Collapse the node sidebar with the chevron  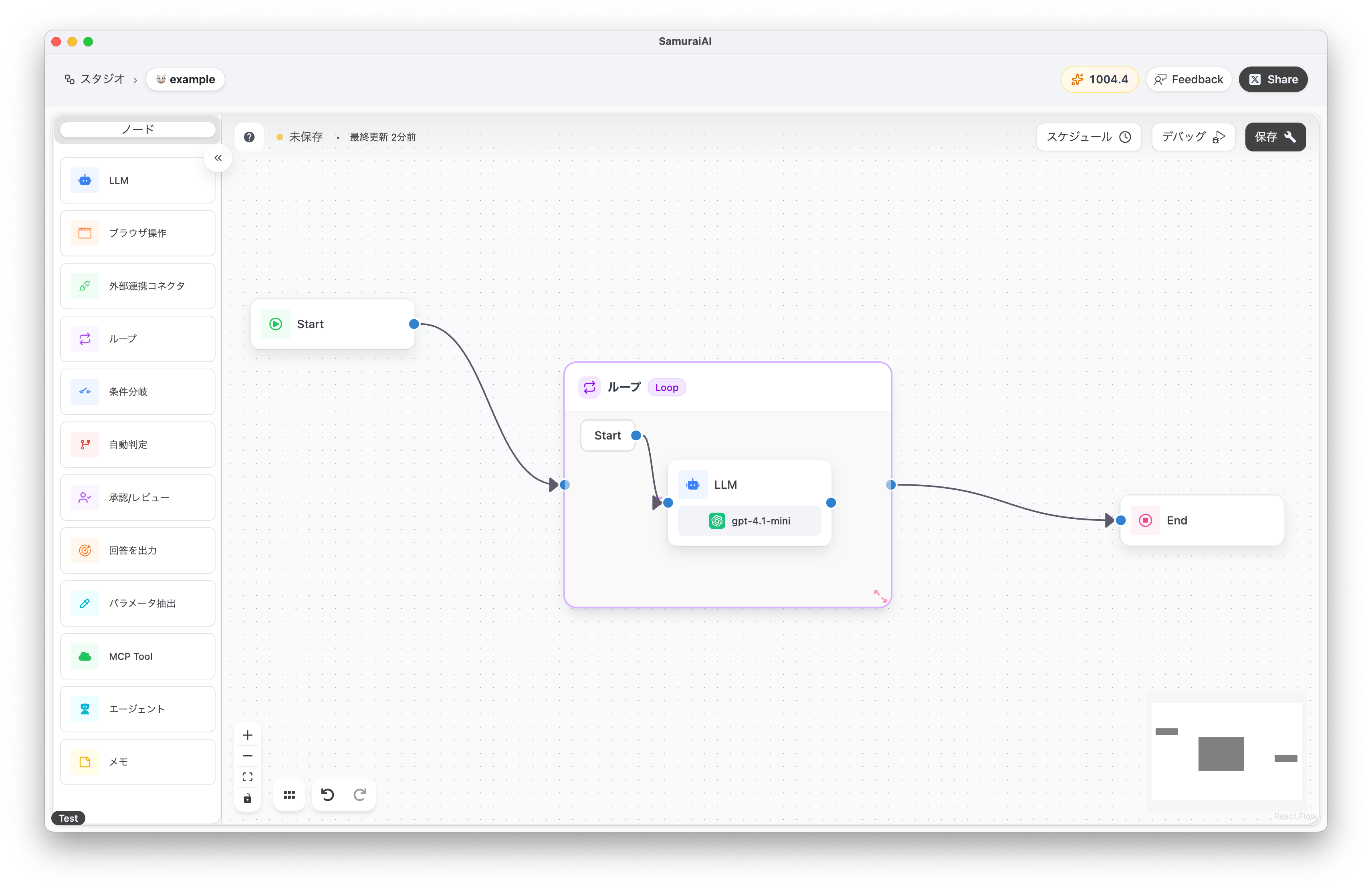click(x=218, y=157)
